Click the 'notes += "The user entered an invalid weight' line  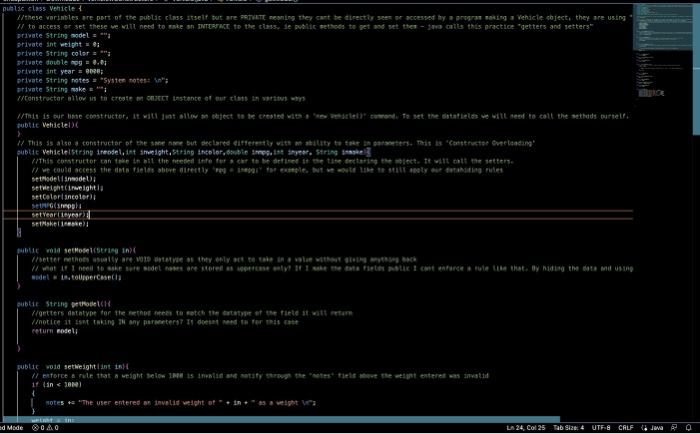click(181, 402)
